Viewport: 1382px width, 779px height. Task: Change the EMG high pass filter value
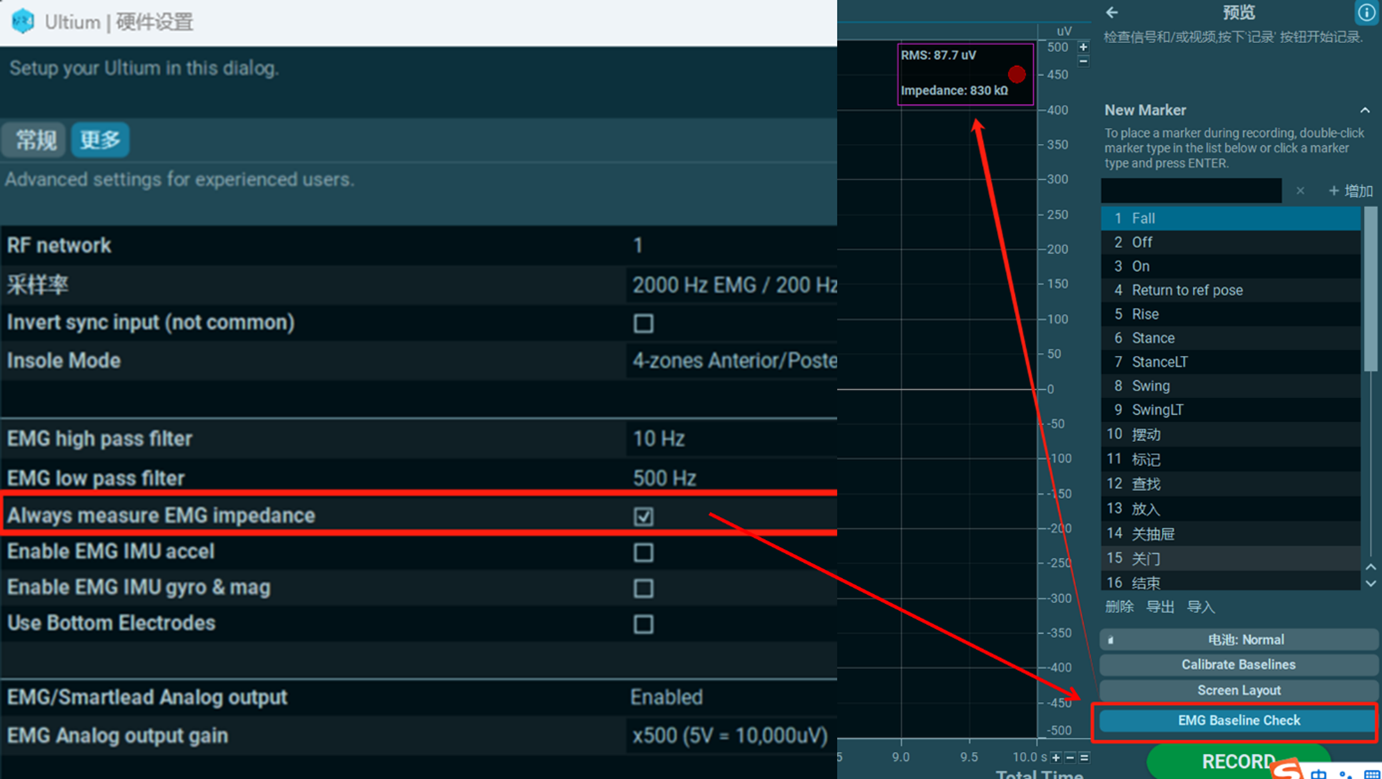click(x=731, y=438)
